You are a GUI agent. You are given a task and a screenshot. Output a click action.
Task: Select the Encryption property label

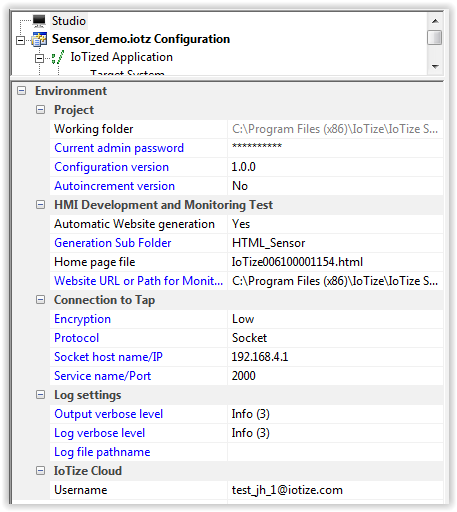pyautogui.click(x=82, y=319)
